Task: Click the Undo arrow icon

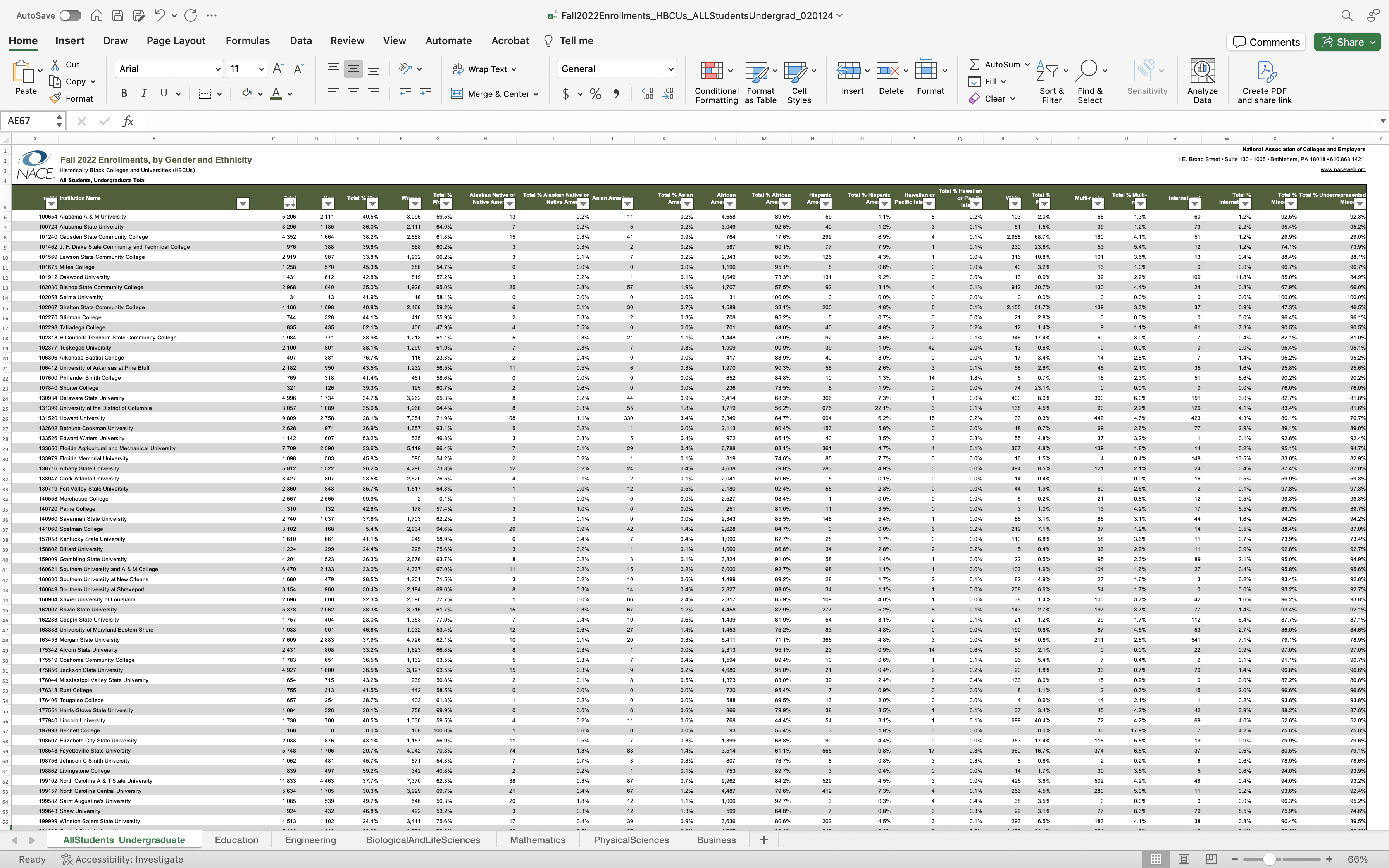Action: (160, 15)
